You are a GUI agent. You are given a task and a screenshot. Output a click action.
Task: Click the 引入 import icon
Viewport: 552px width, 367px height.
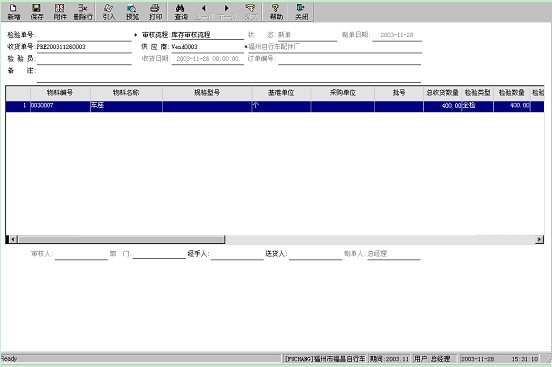[109, 12]
